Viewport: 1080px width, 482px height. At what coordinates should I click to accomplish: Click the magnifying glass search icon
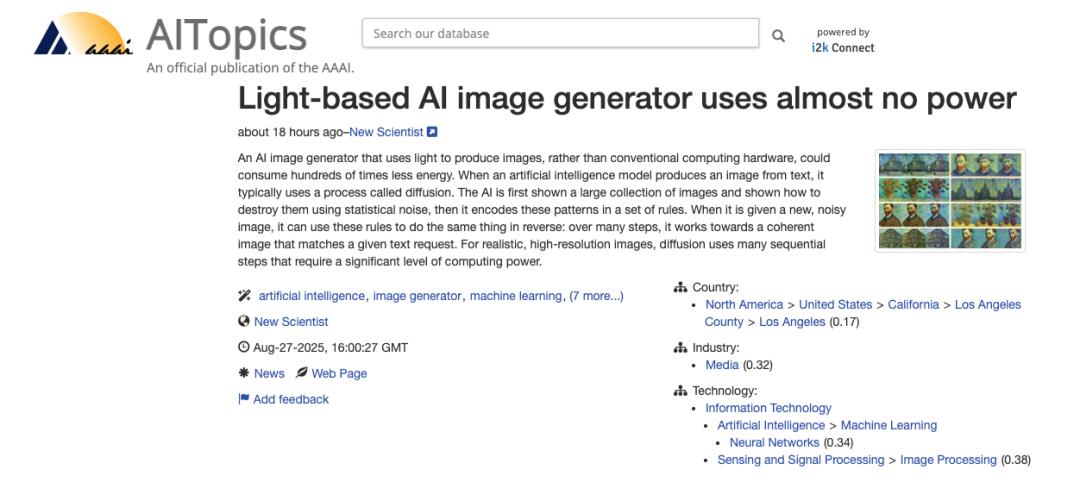pos(778,36)
